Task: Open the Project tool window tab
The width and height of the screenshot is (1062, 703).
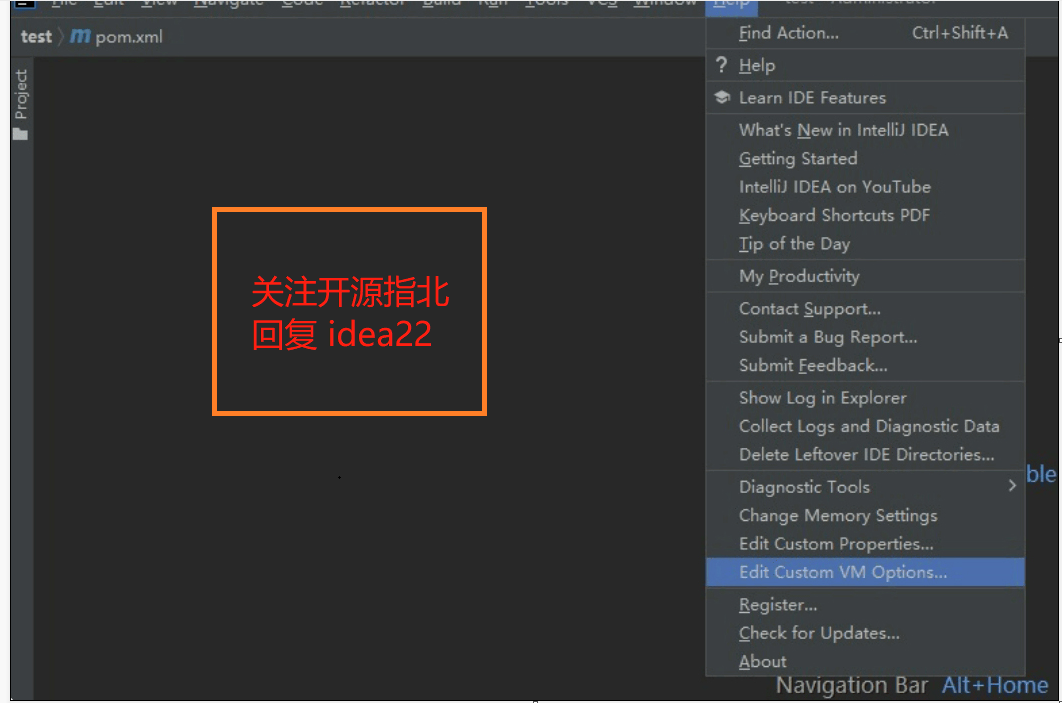Action: point(21,94)
